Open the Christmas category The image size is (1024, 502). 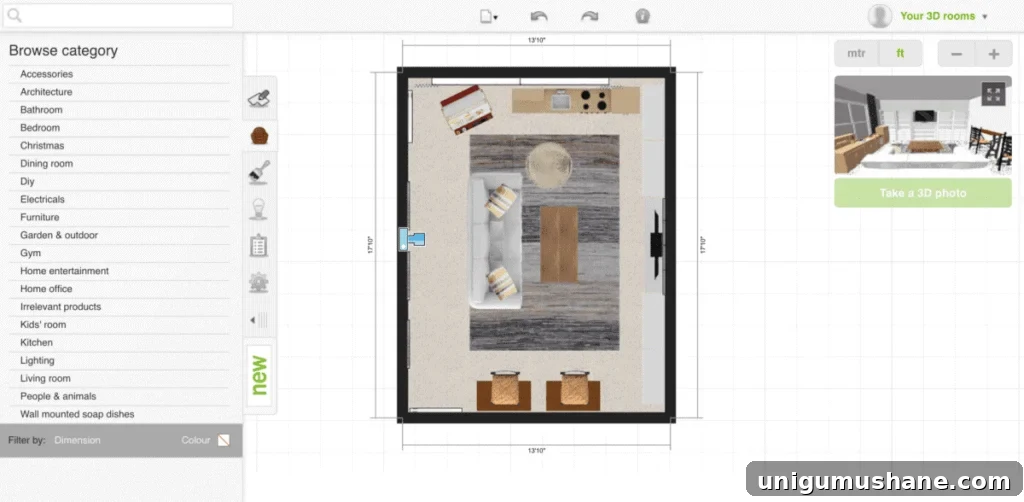[x=42, y=146]
